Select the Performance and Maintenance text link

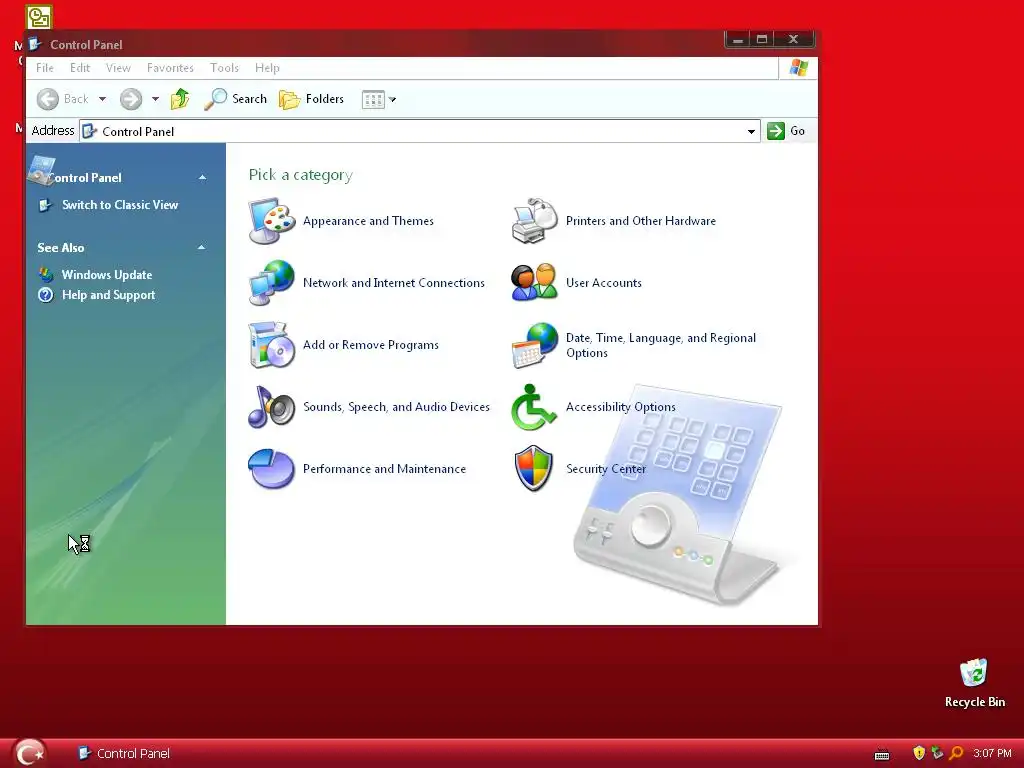click(x=384, y=469)
